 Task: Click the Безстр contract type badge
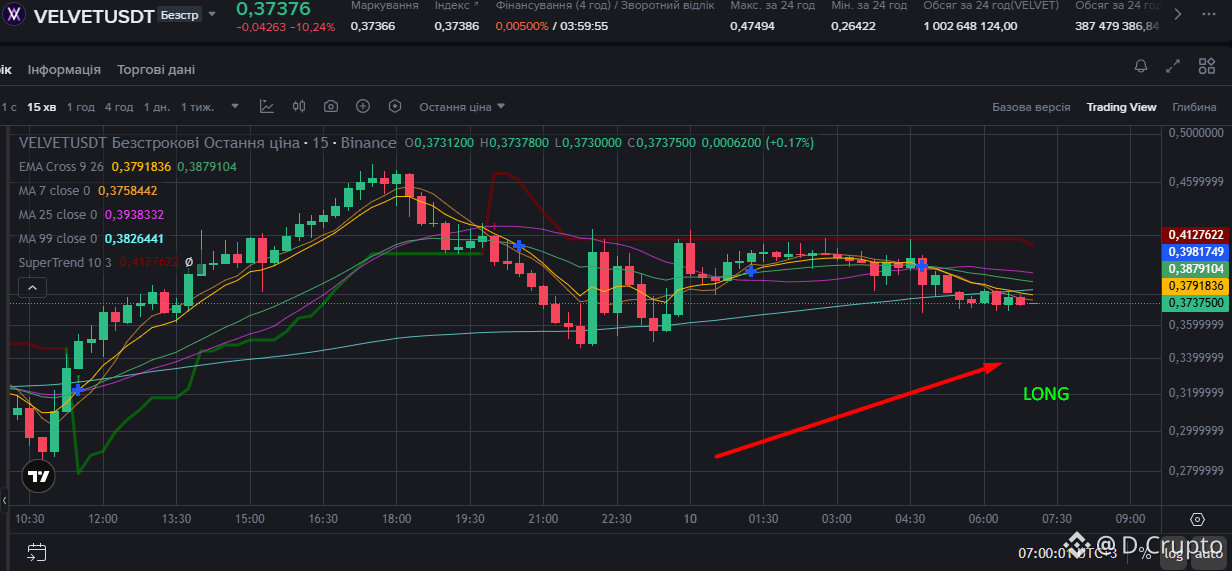(179, 15)
